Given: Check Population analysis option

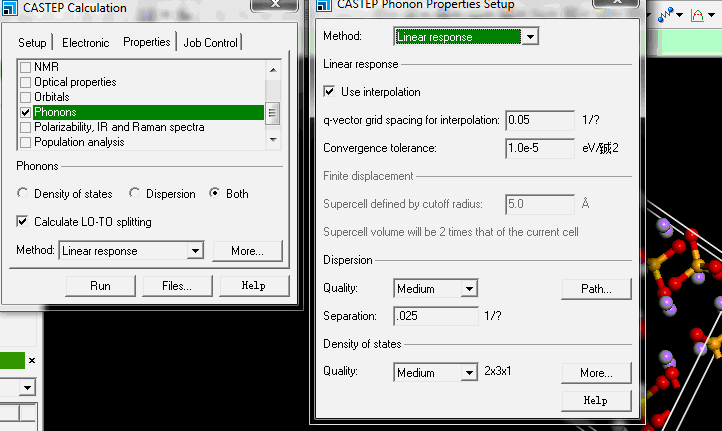Looking at the screenshot, I should [26, 142].
